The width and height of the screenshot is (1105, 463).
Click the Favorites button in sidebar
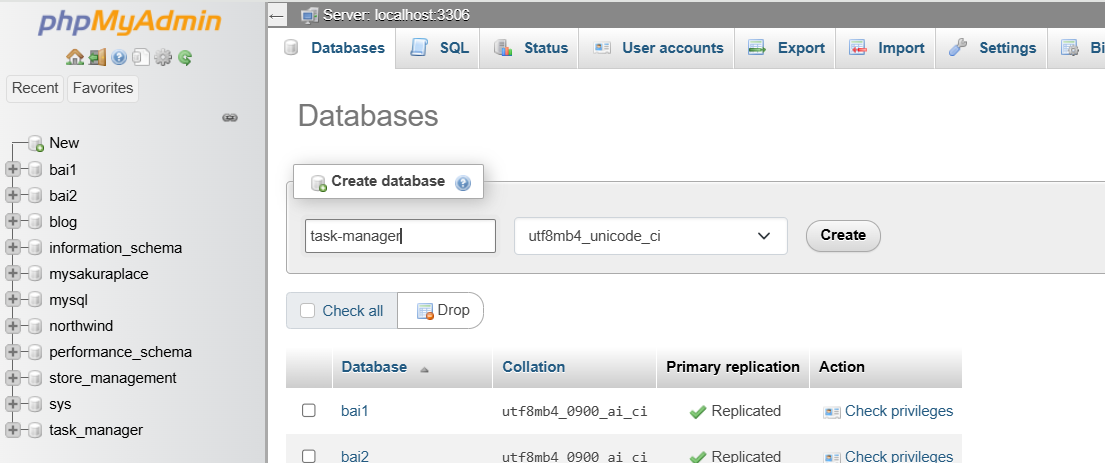(x=103, y=89)
